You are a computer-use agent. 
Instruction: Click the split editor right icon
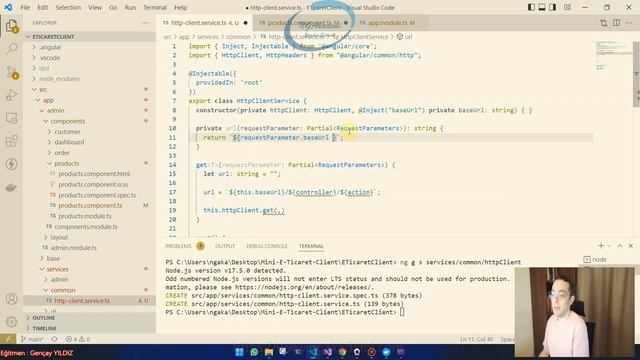[616, 23]
